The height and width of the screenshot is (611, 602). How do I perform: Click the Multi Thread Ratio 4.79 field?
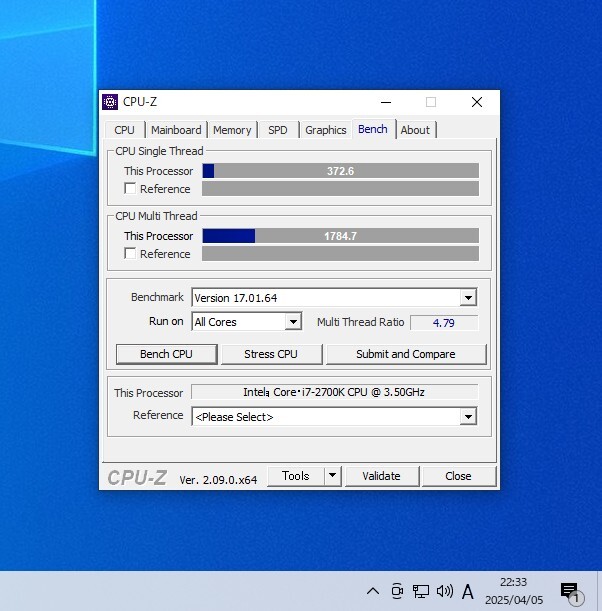(444, 323)
